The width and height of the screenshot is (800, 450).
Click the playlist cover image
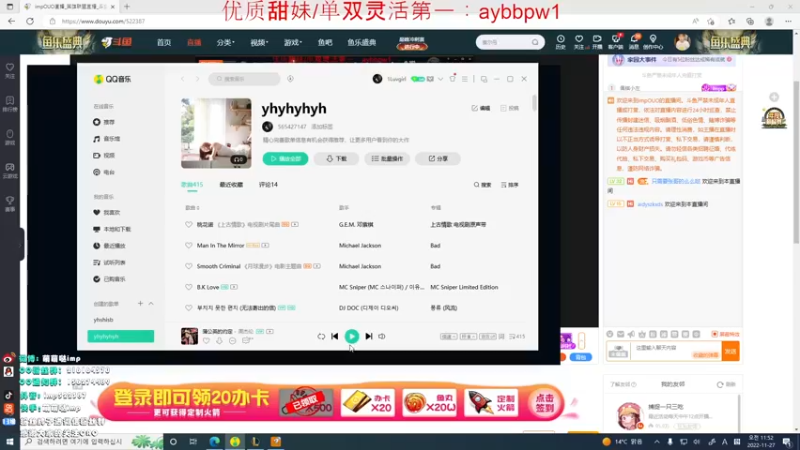click(216, 133)
